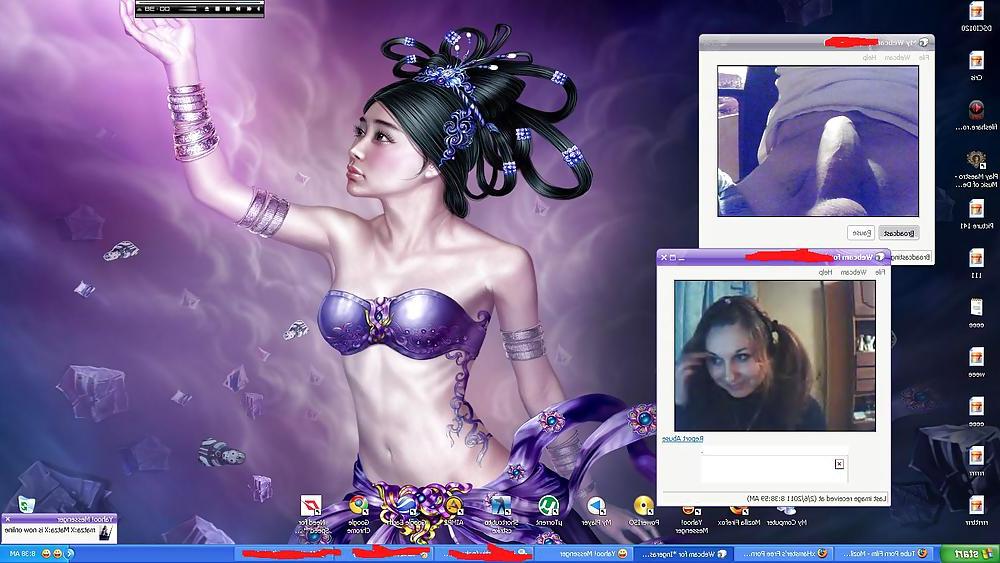Close the ad banner below Report Abuse
The image size is (1000, 563).
[839, 464]
